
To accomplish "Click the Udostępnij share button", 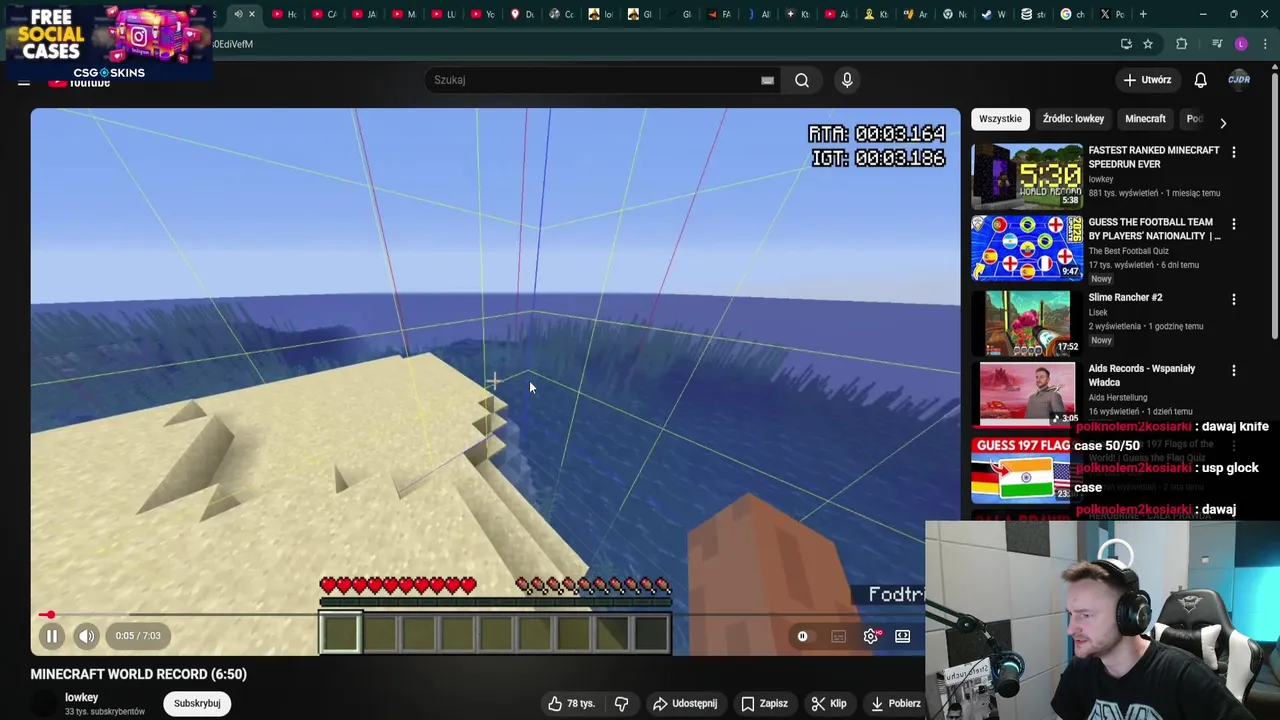I will pyautogui.click(x=685, y=704).
